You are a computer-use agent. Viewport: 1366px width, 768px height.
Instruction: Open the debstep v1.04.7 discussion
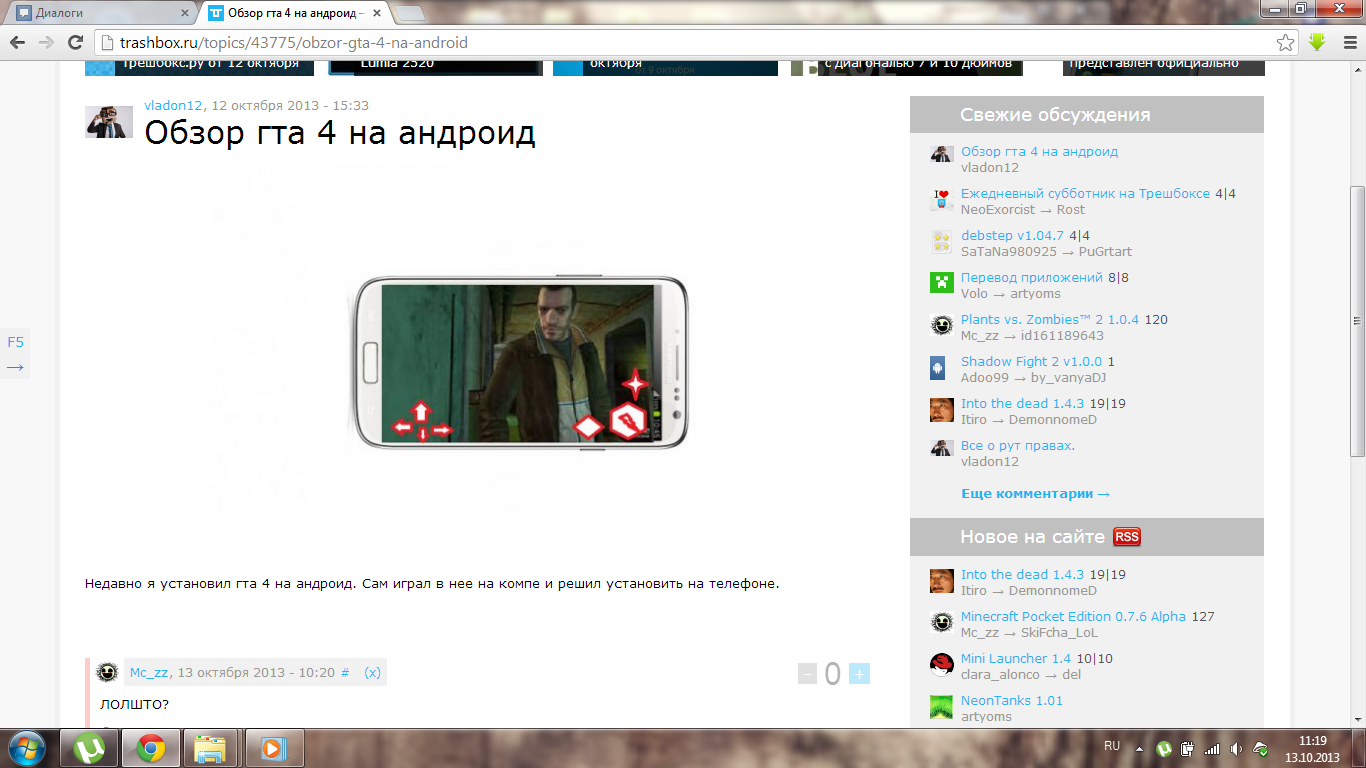1012,235
